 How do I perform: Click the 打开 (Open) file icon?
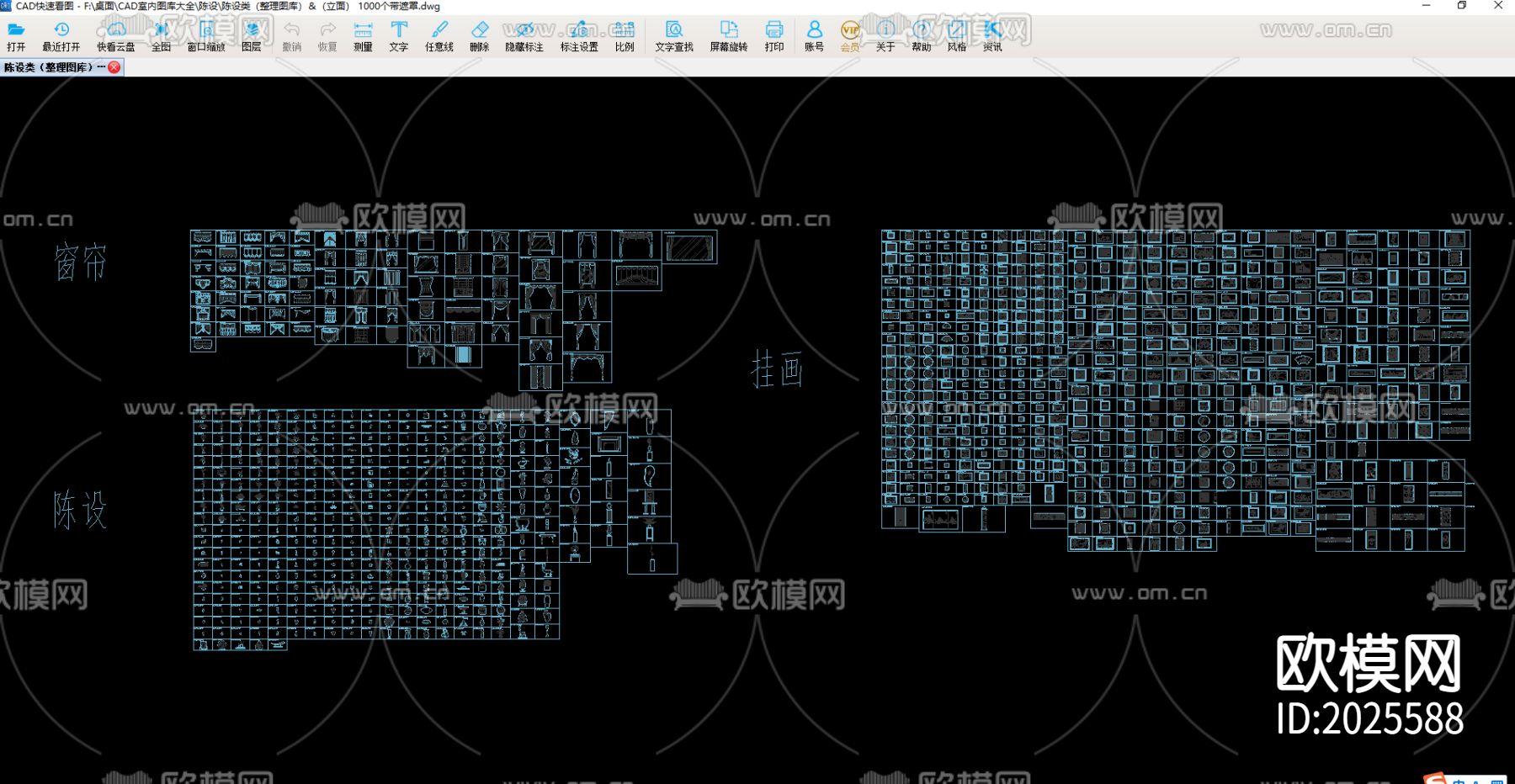pos(16,36)
